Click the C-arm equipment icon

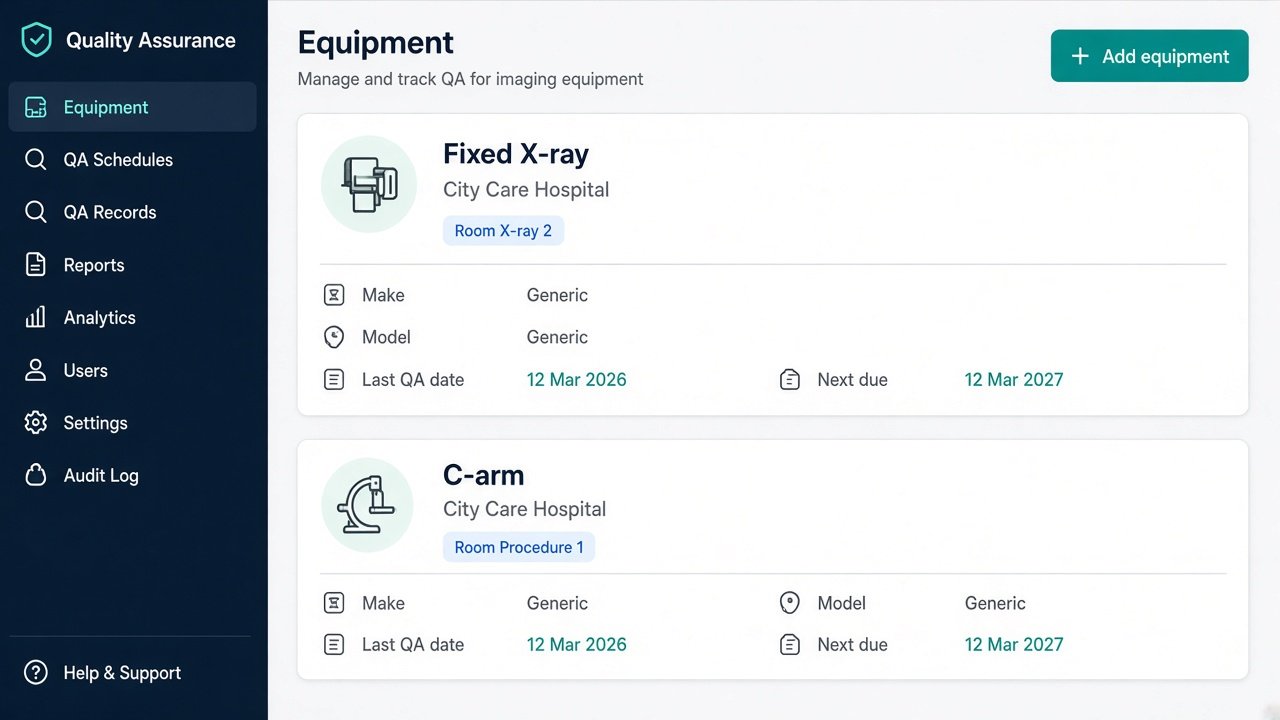(x=367, y=505)
